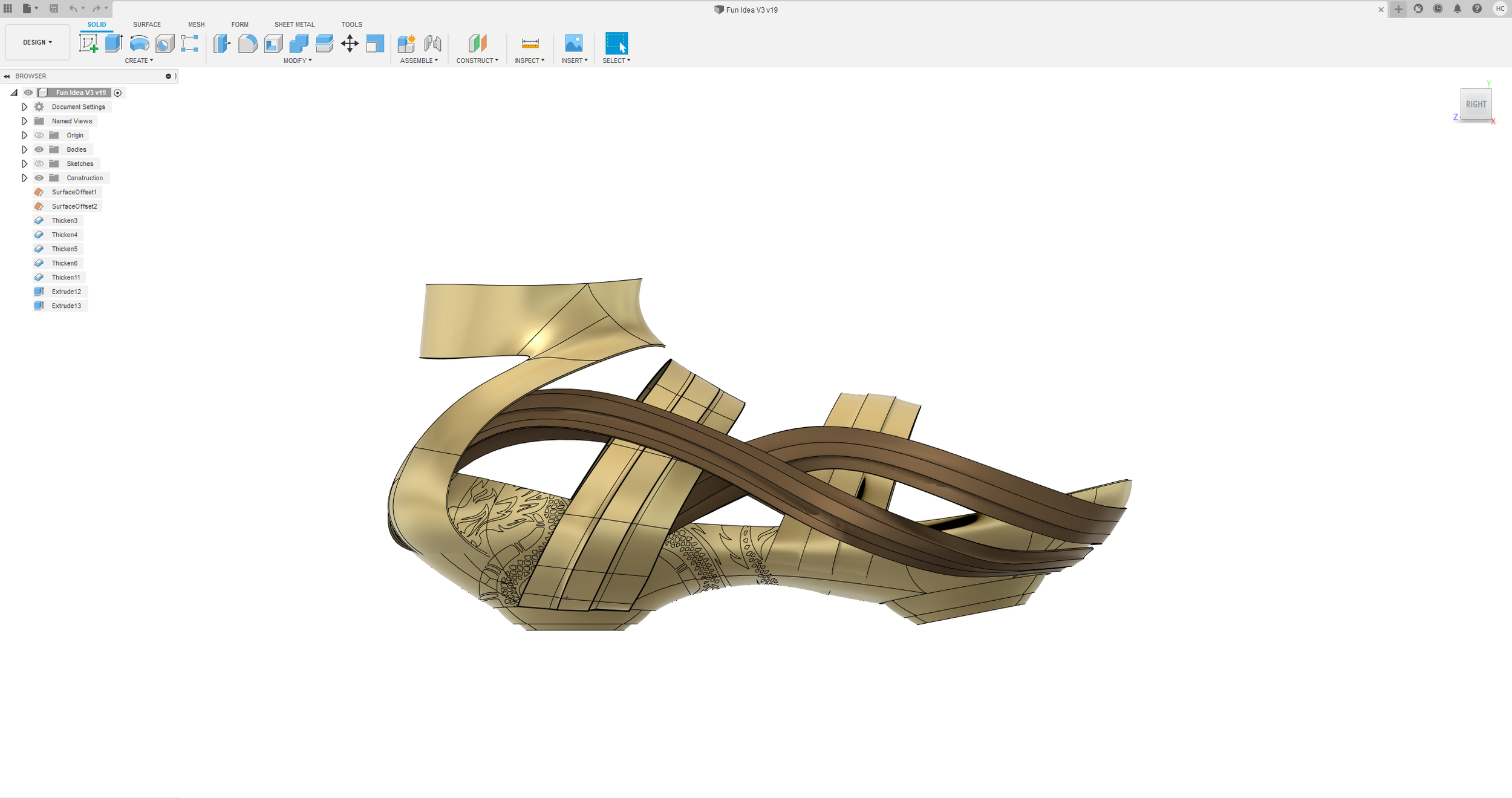This screenshot has width=1512, height=798.
Task: Toggle visibility of the Origin folder
Action: point(39,136)
